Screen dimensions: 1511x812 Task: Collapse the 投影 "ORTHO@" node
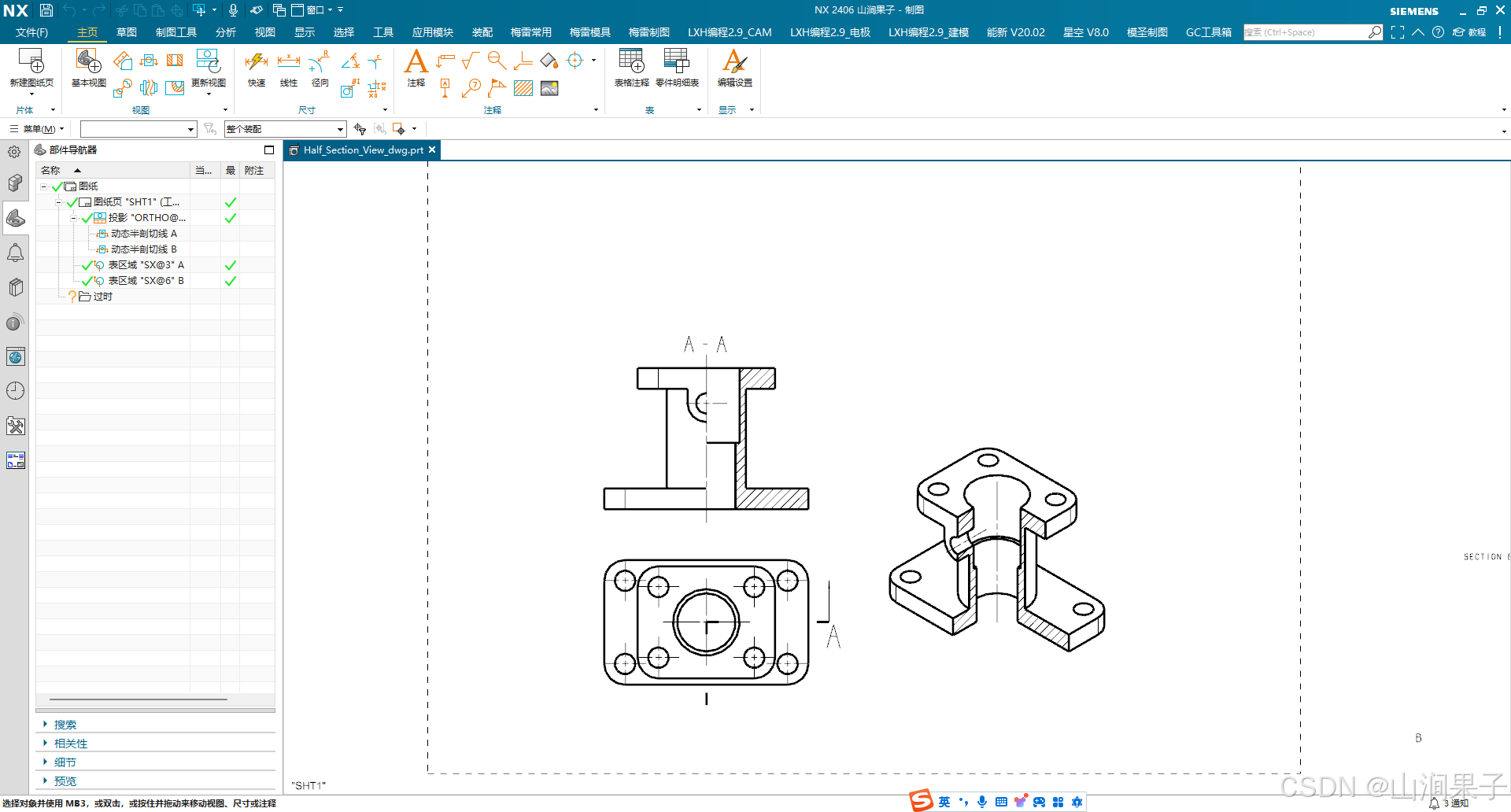74,218
